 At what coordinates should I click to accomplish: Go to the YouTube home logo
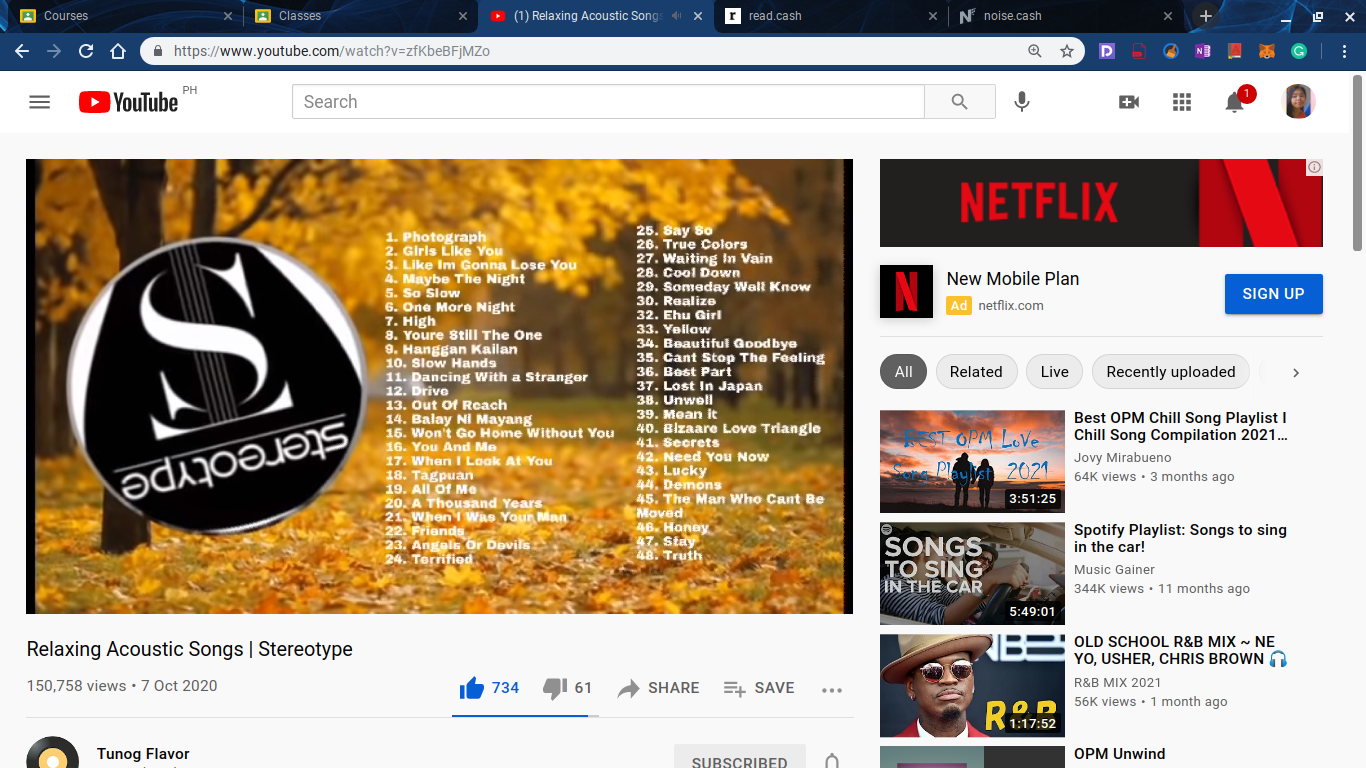tap(129, 102)
